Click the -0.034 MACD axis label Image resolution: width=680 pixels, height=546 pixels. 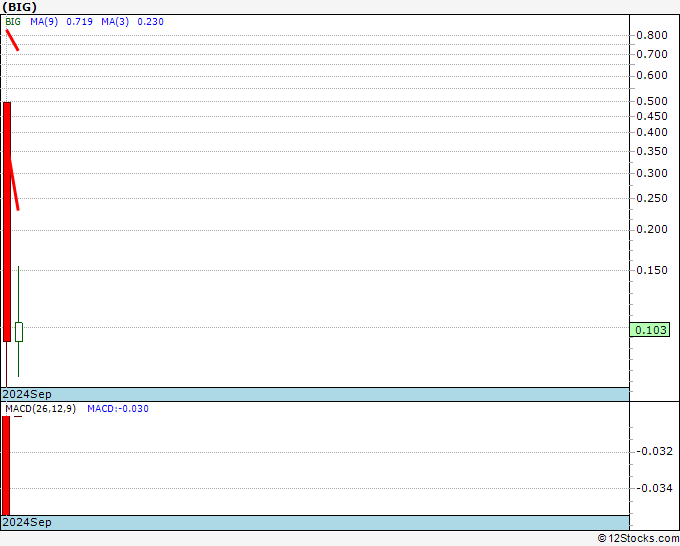point(655,488)
